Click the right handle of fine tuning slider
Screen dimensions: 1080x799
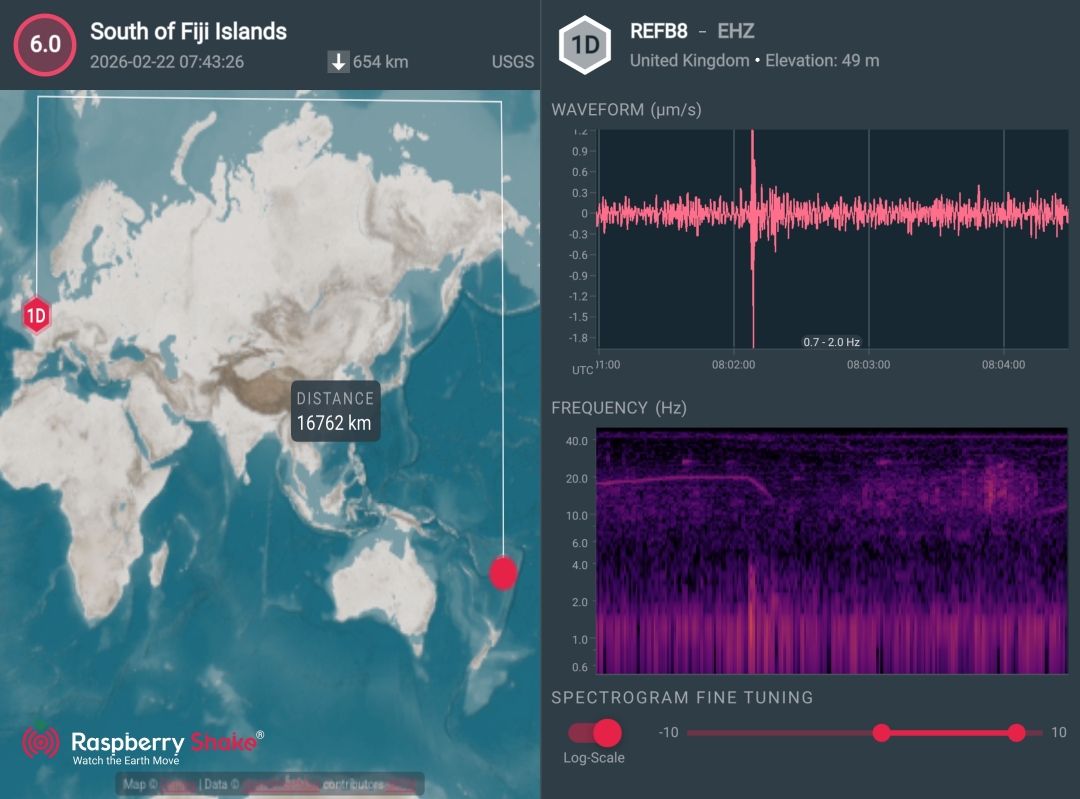click(1016, 733)
